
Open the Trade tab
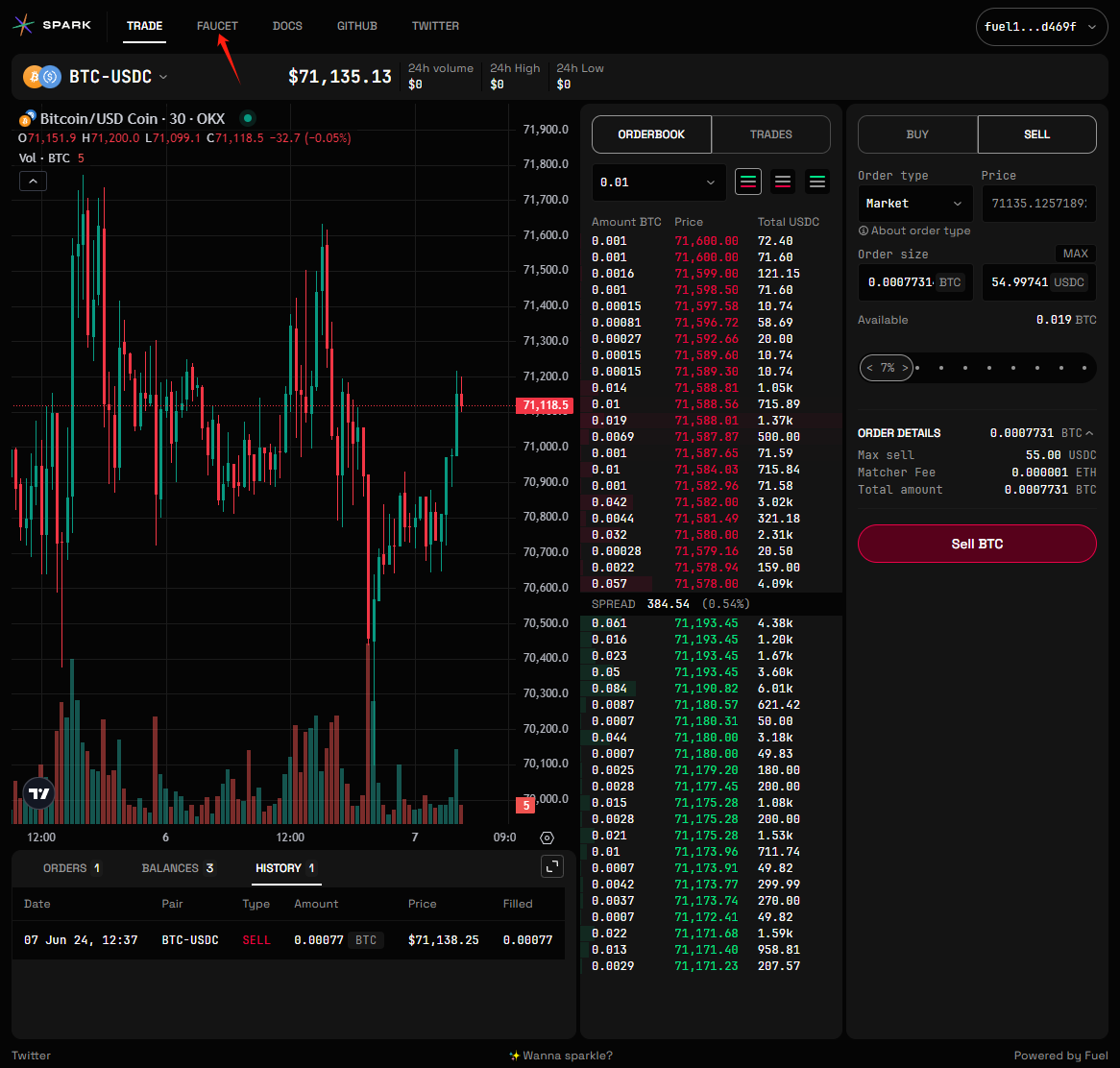(x=144, y=26)
